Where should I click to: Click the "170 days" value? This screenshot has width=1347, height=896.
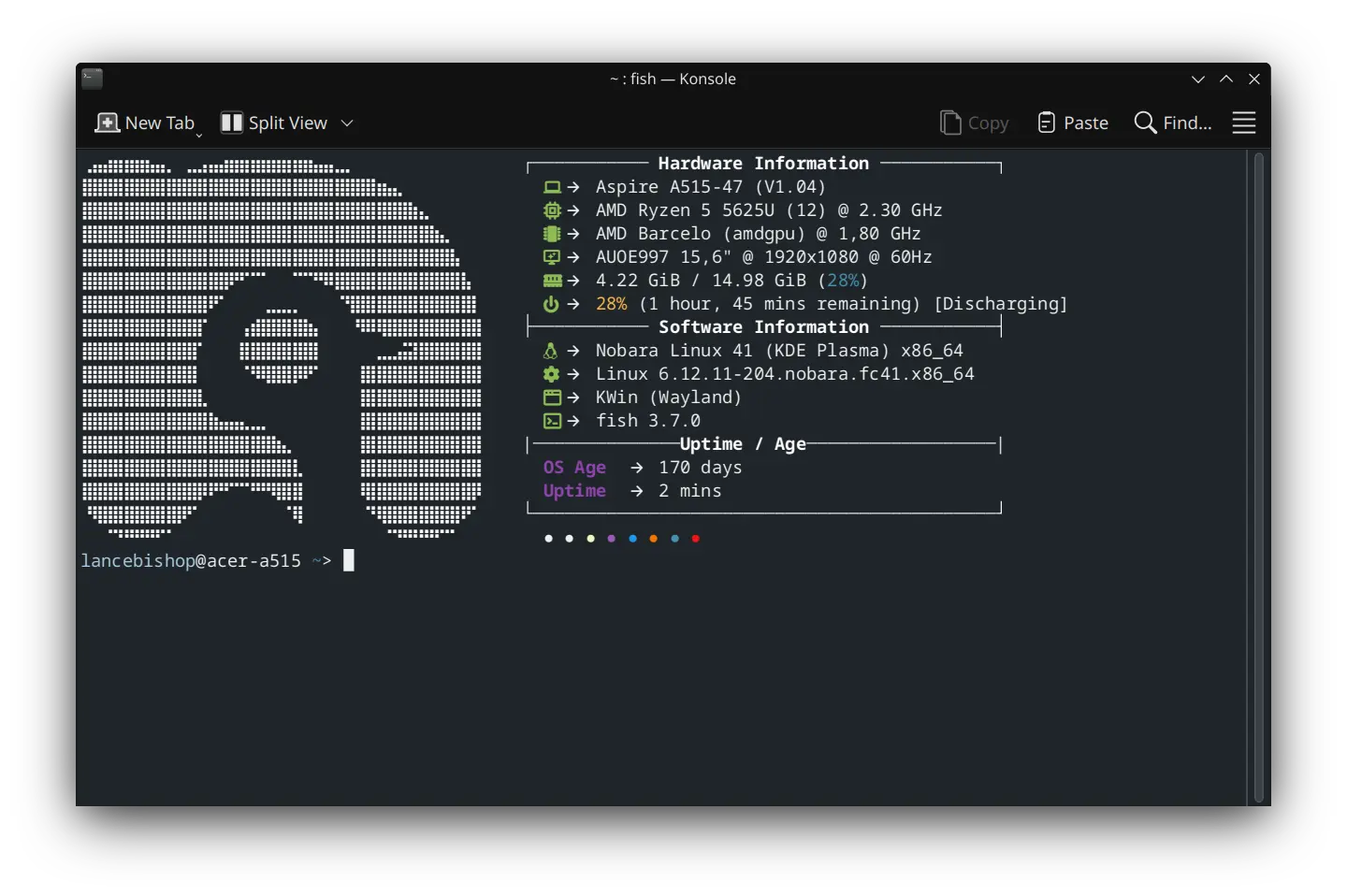click(x=700, y=467)
